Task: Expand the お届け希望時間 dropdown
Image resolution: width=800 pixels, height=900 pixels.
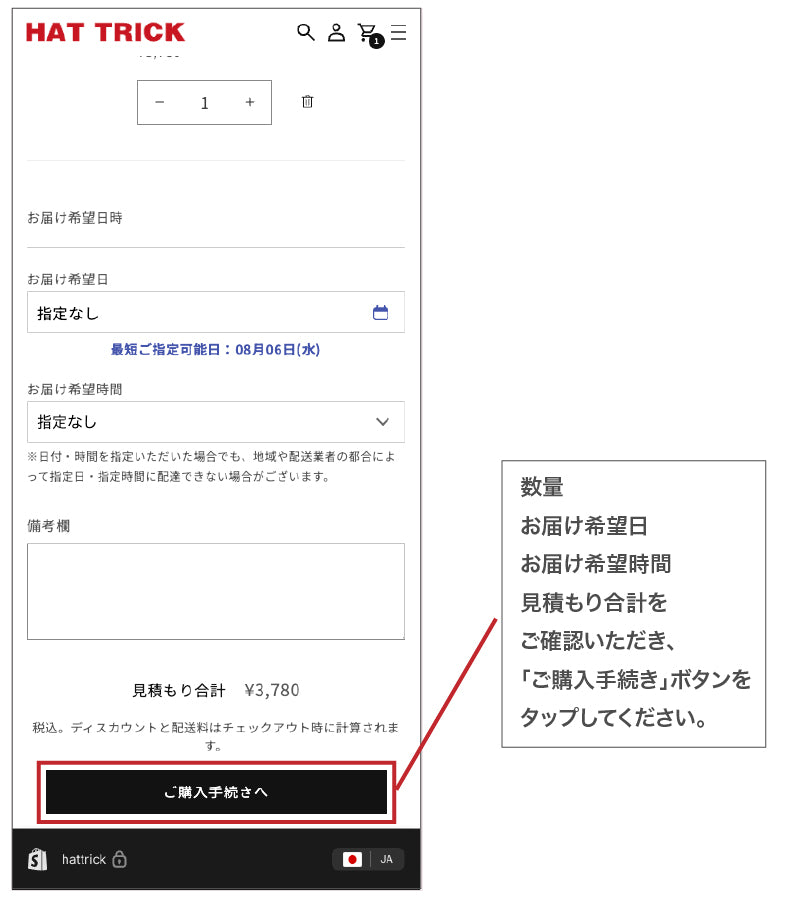Action: [x=216, y=422]
